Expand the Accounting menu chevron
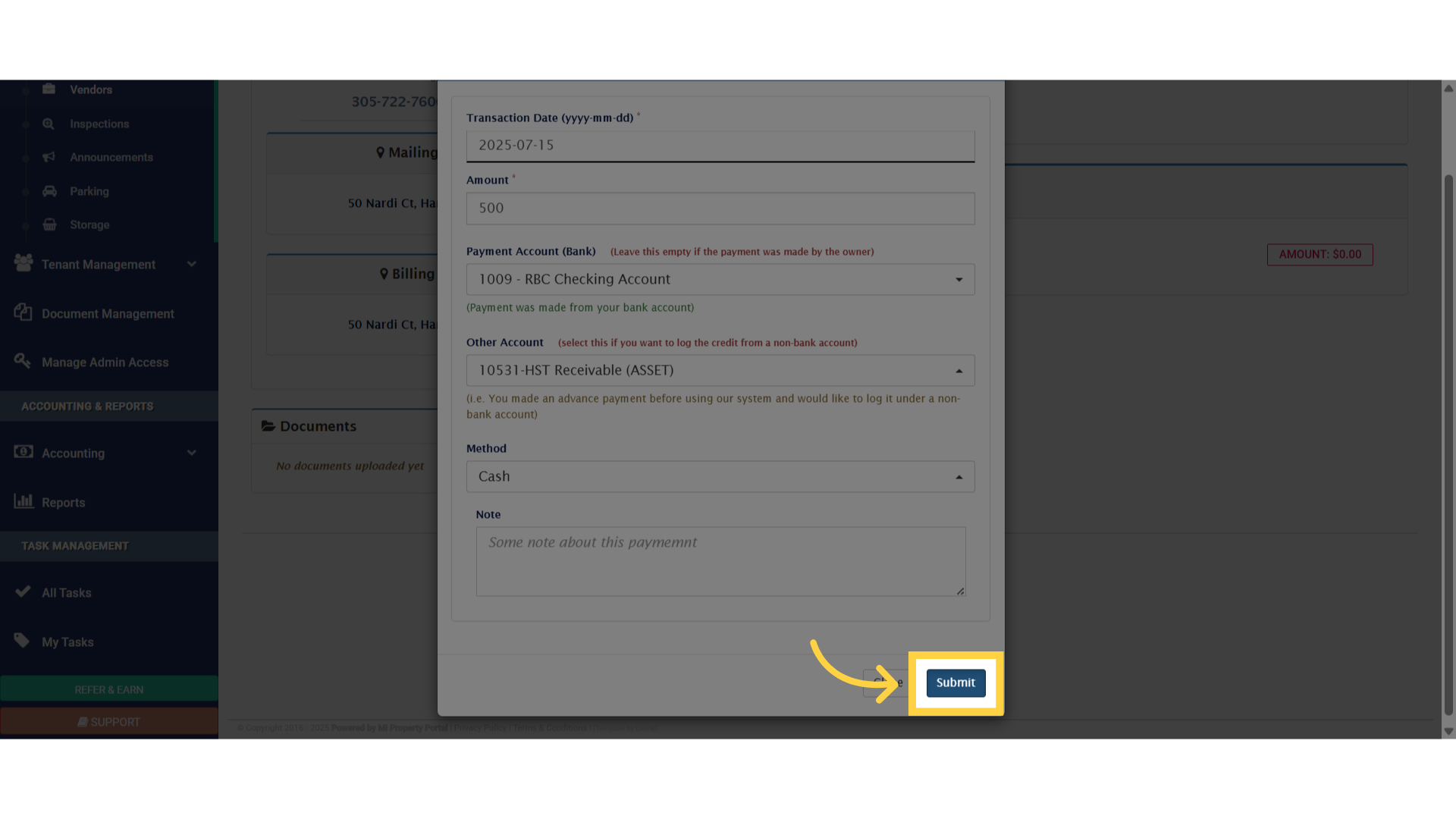This screenshot has height=819, width=1456. [x=192, y=453]
